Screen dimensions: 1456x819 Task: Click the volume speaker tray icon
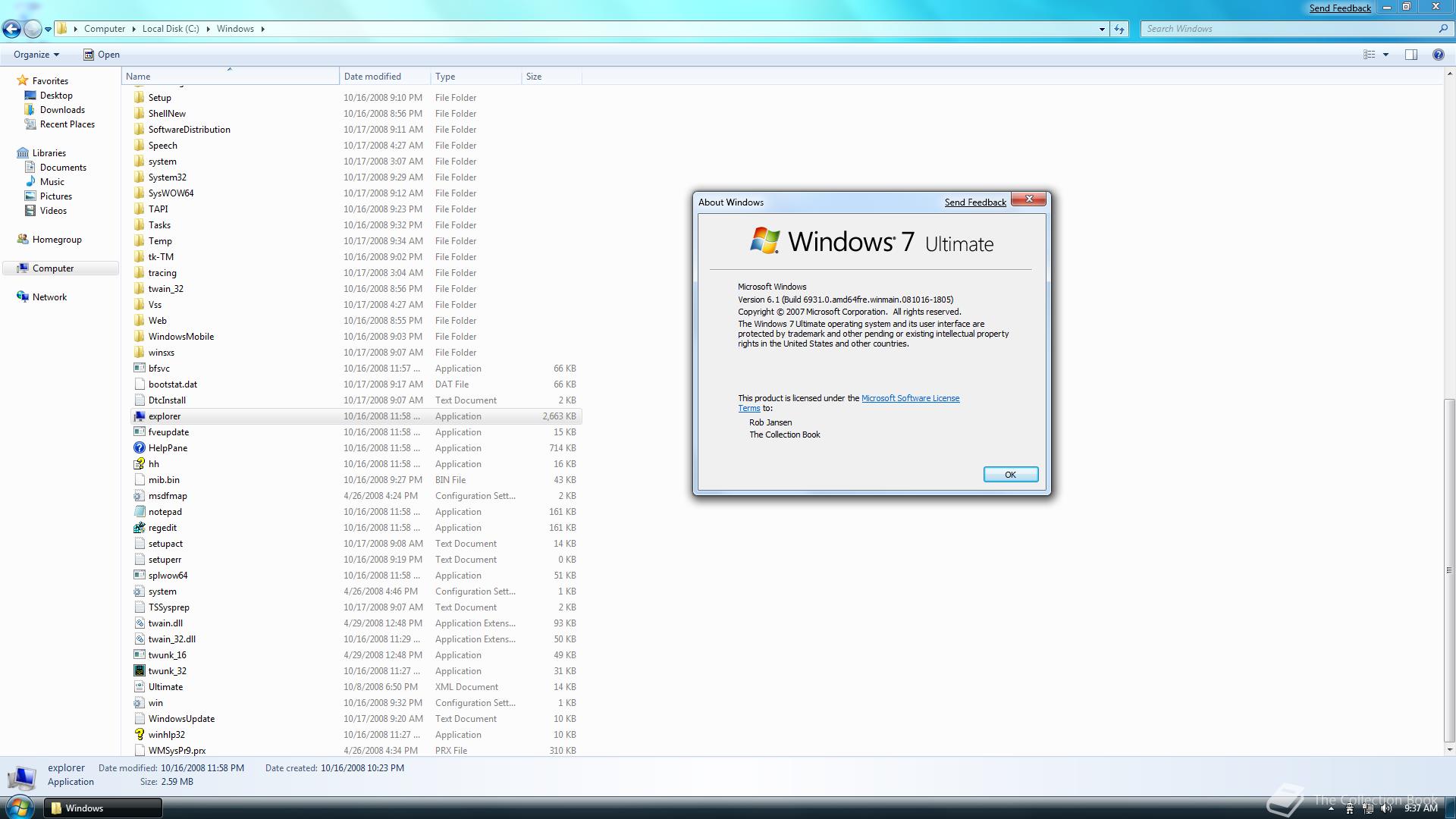coord(1386,808)
